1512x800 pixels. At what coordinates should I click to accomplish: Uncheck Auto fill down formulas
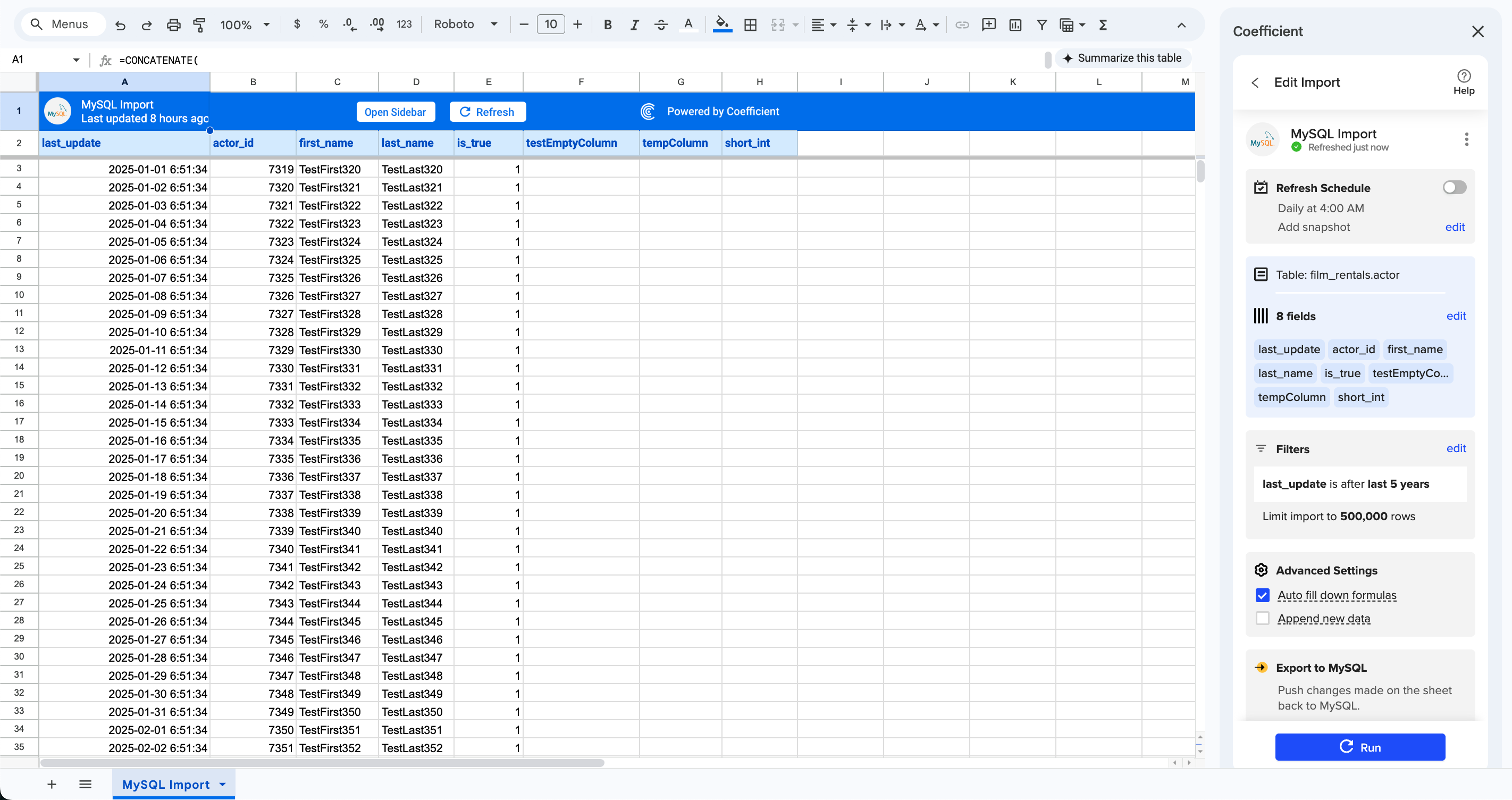[x=1263, y=595]
